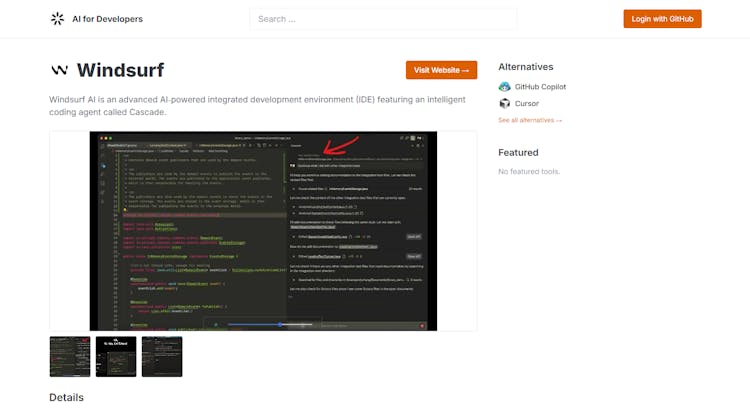This screenshot has width=750, height=410.
Task: Click the Windsurf page title heading
Action: coord(120,70)
